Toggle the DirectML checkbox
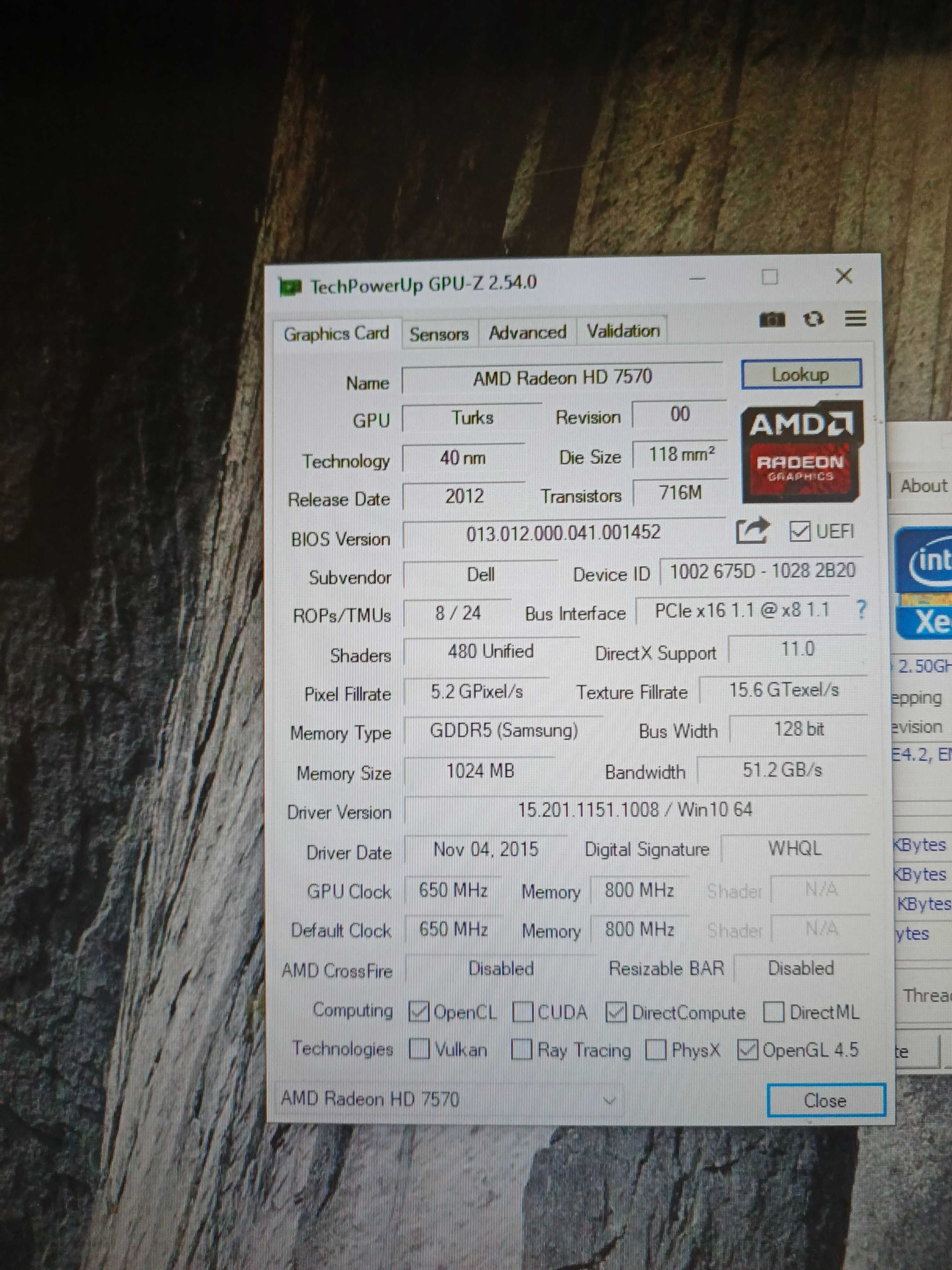 [x=773, y=1012]
